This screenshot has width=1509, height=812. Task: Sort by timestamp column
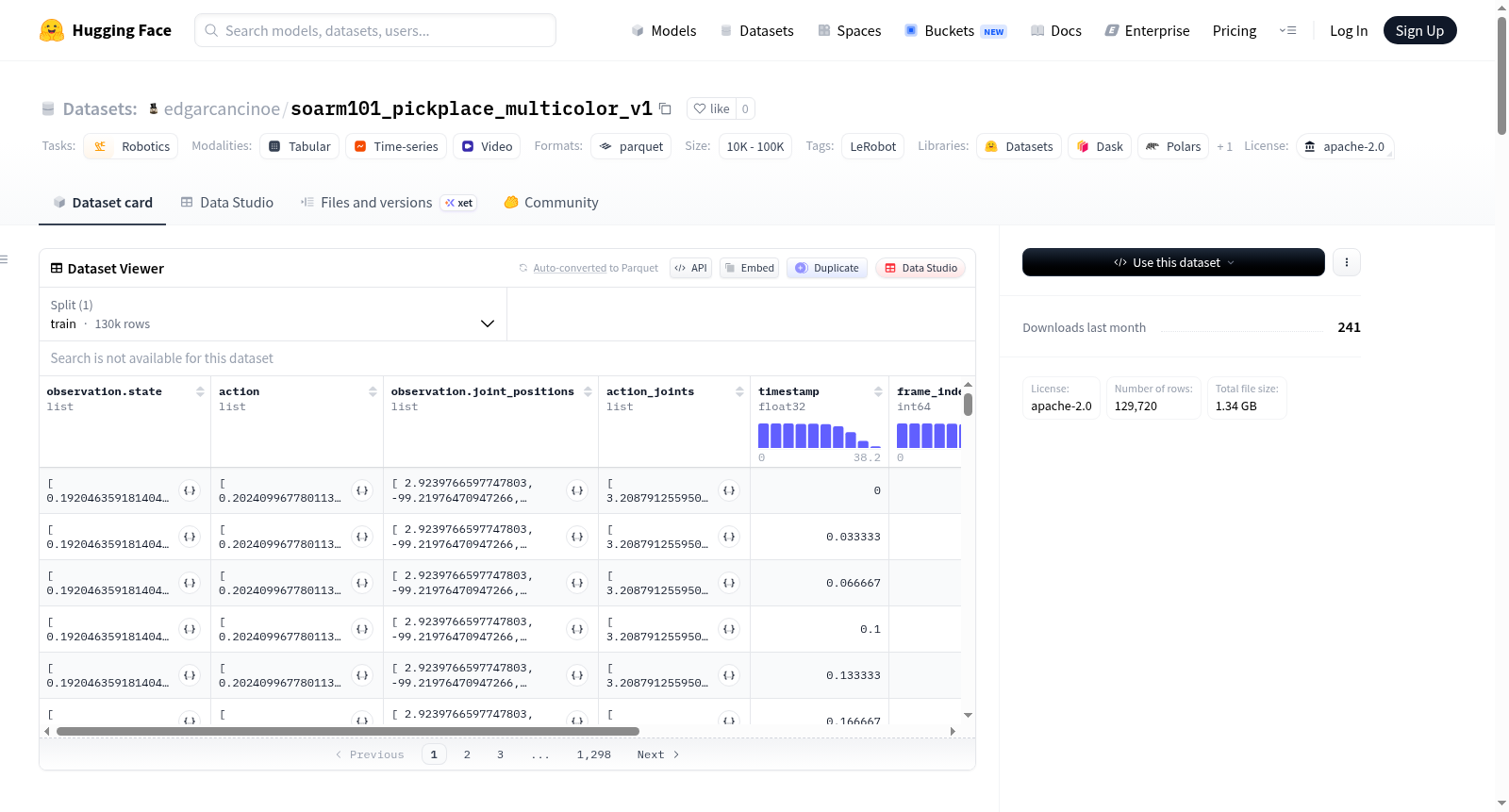pos(878,391)
